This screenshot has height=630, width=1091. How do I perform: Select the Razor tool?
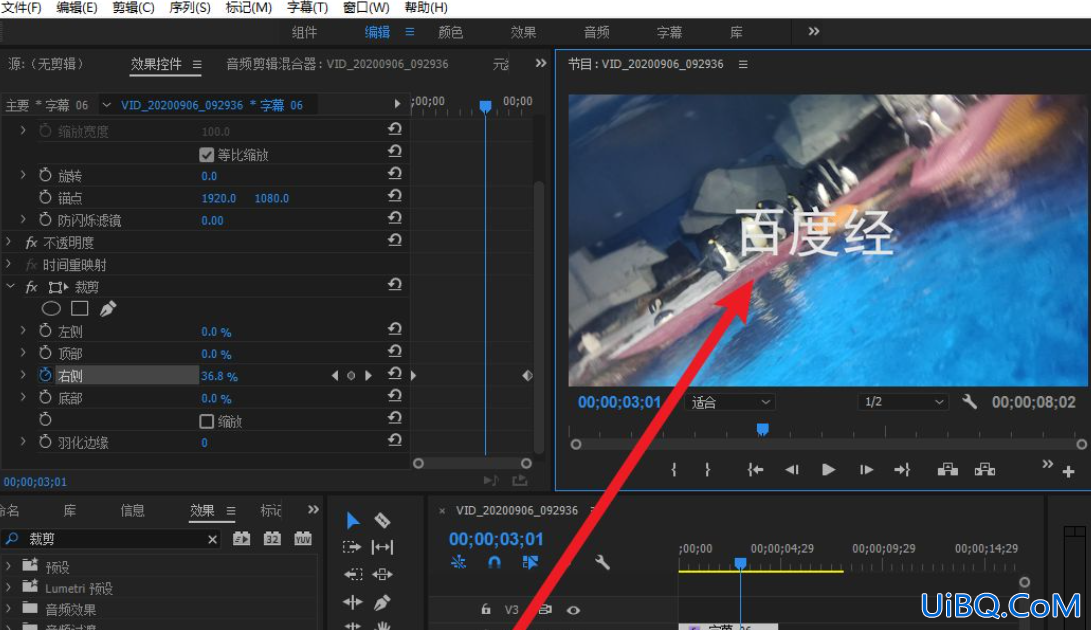coord(382,520)
